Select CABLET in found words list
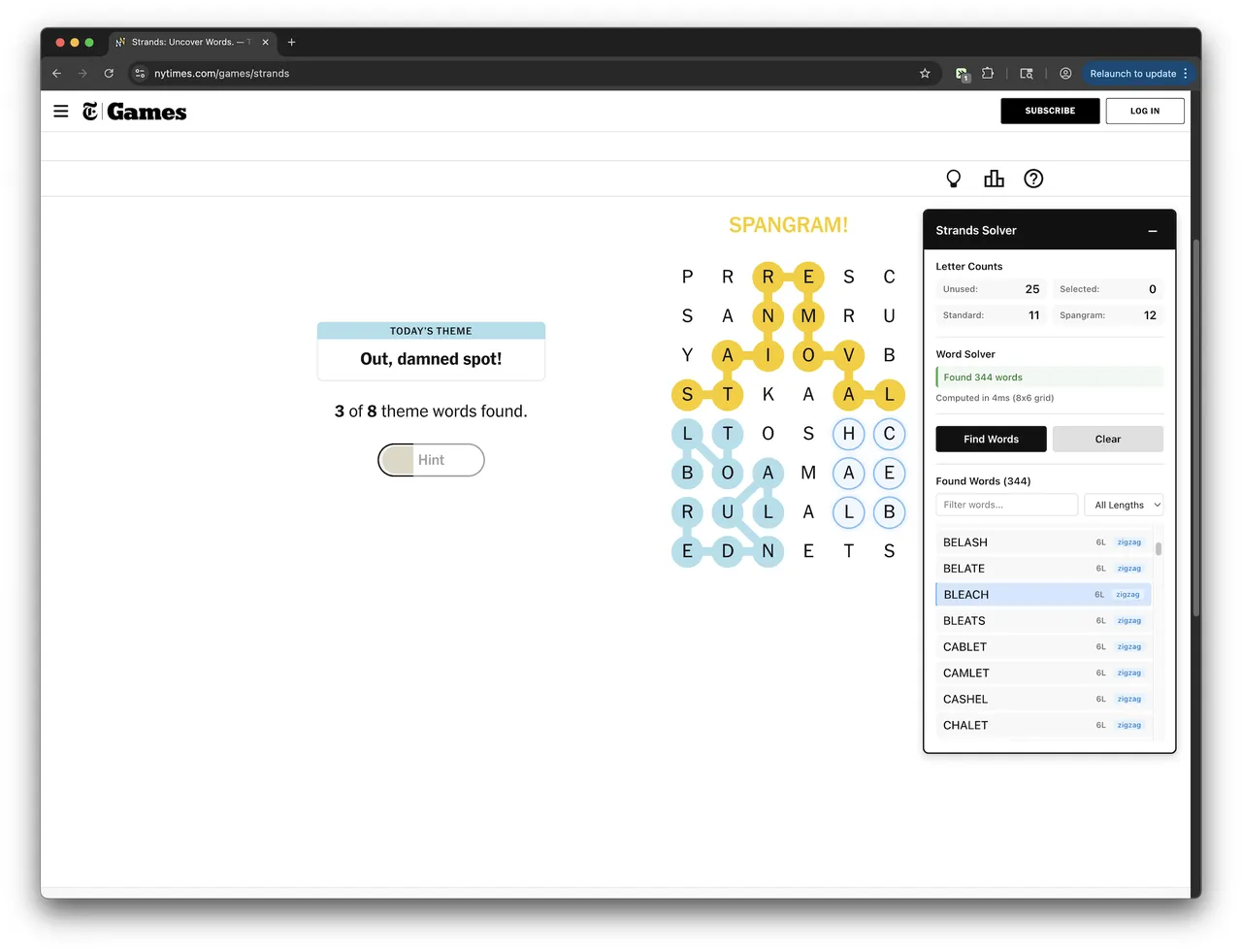Screen dimensions: 1242x952 pos(1042,647)
